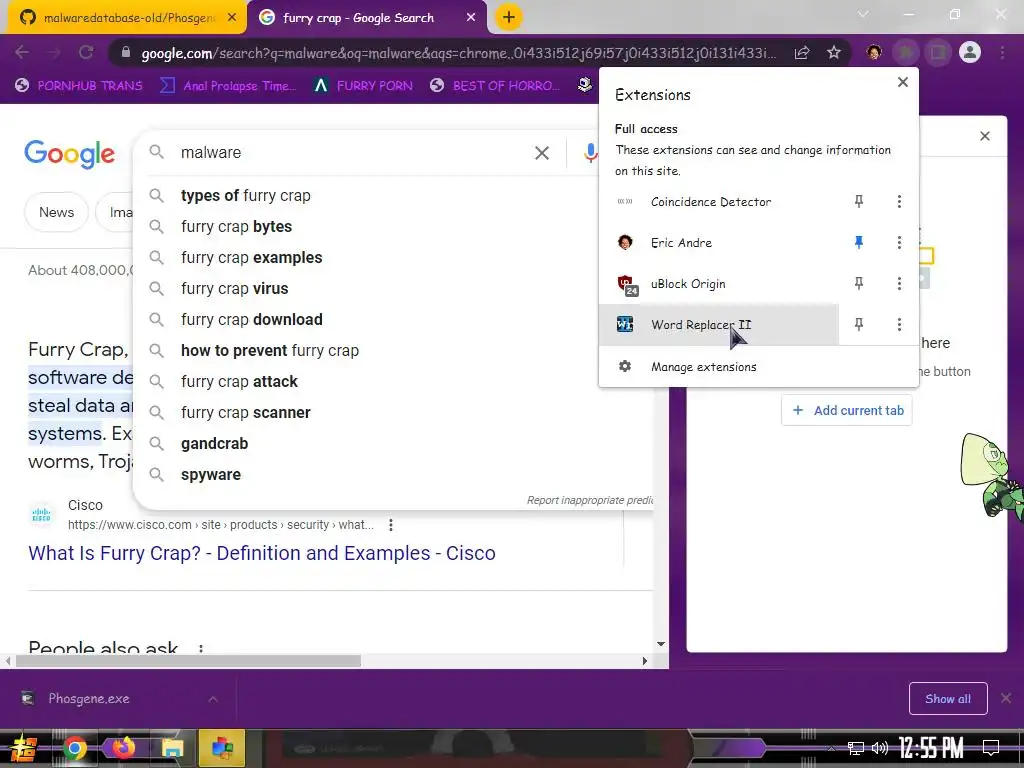Pin the uBlock Origin extension

coord(859,283)
